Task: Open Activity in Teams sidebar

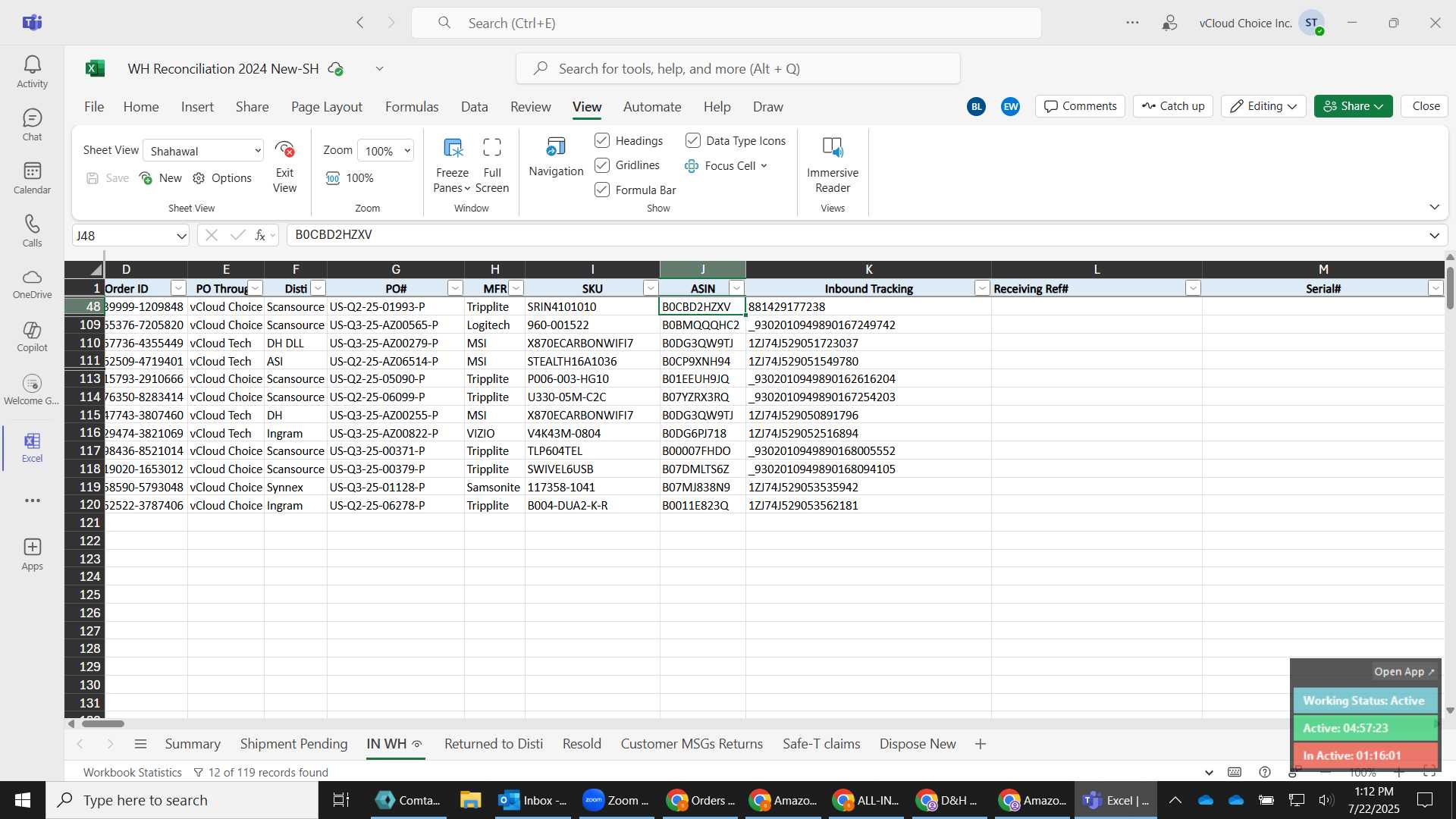Action: coord(32,72)
